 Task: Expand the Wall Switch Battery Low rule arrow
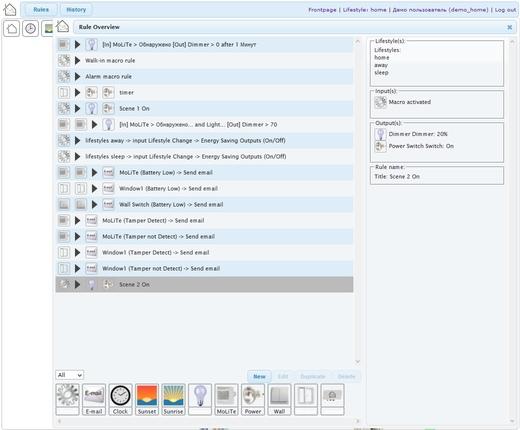pos(94,204)
